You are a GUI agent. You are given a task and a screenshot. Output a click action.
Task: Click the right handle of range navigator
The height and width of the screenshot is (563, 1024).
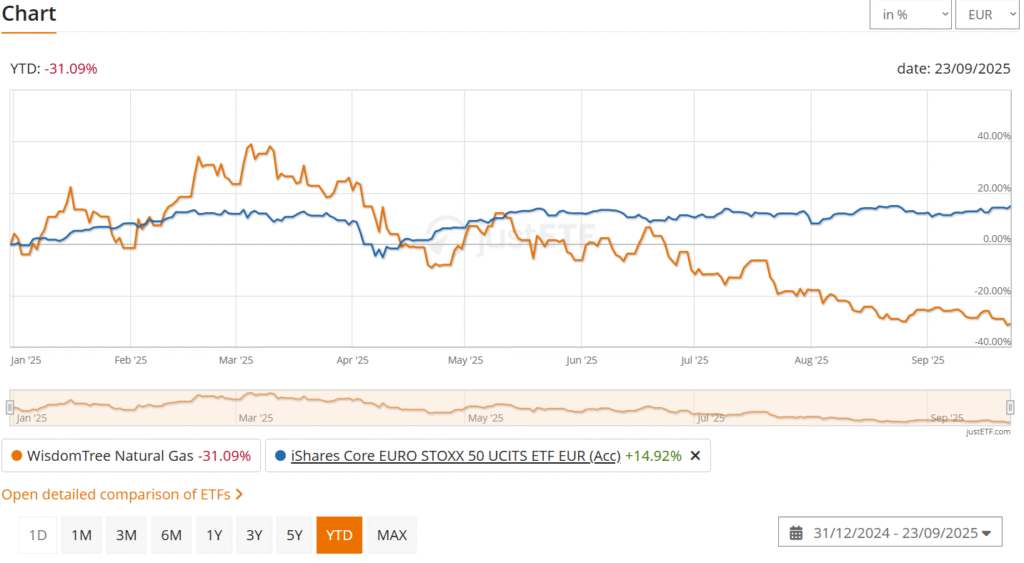1010,407
